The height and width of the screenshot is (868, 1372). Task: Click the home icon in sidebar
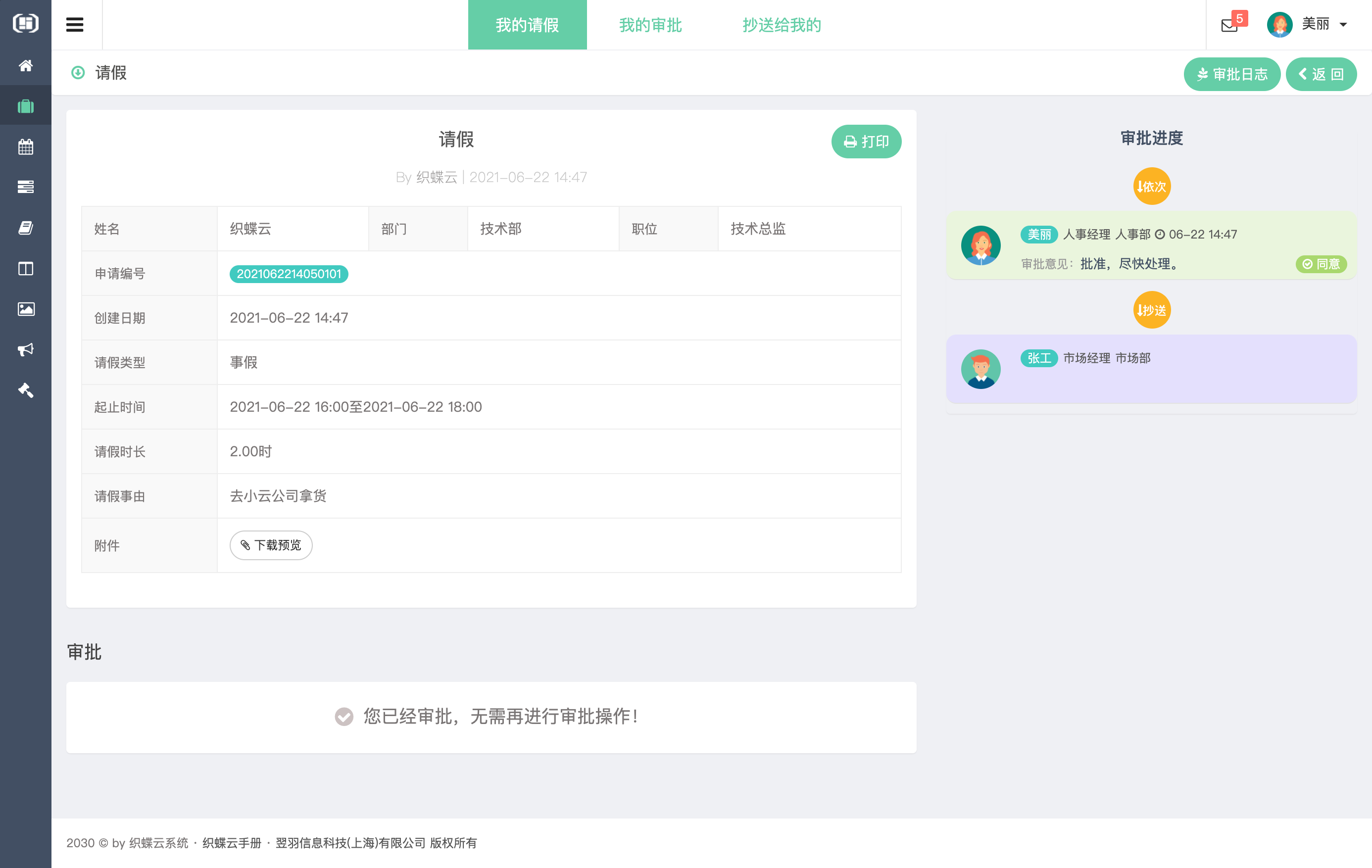click(x=26, y=65)
